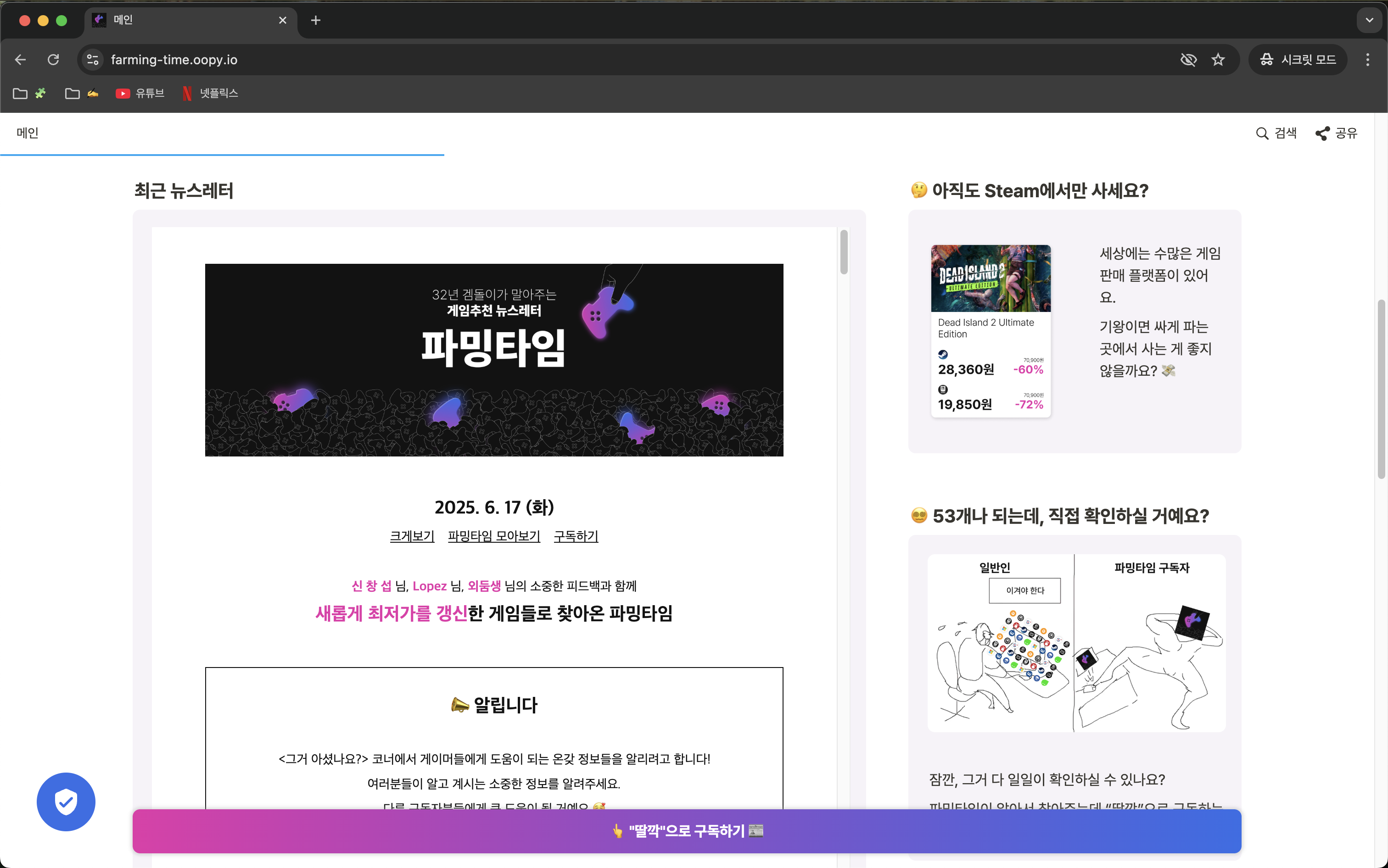Click the -60% discount label
This screenshot has height=868, width=1388.
click(1028, 369)
